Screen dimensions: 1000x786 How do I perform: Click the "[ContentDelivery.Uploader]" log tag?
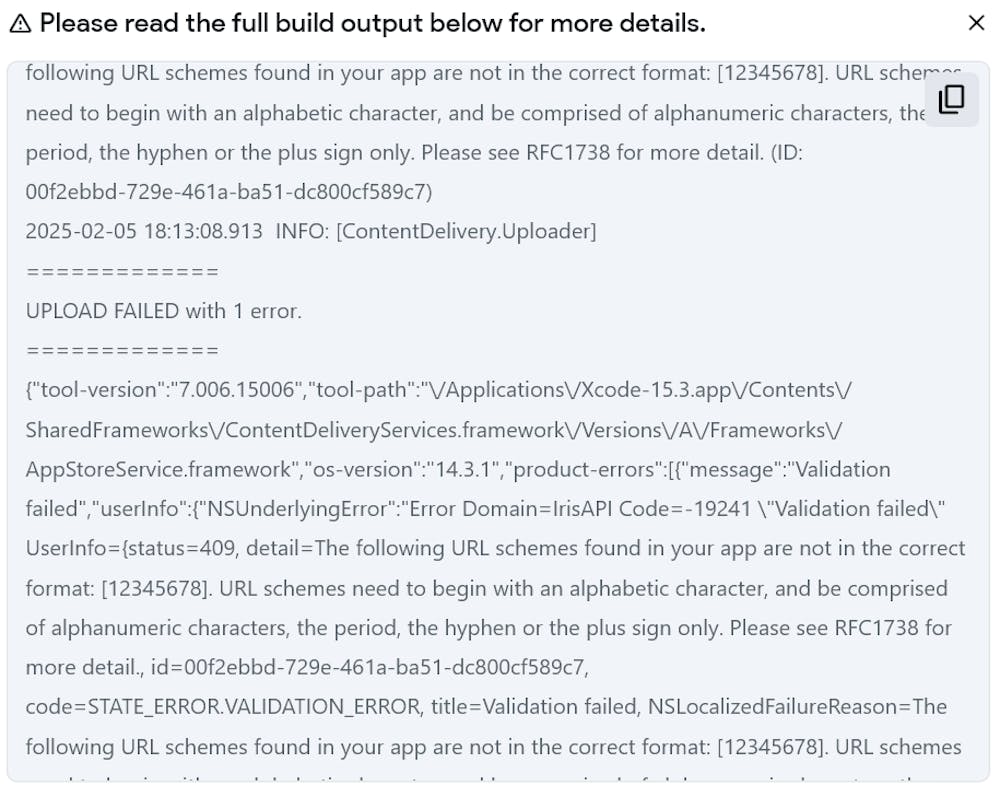(466, 232)
